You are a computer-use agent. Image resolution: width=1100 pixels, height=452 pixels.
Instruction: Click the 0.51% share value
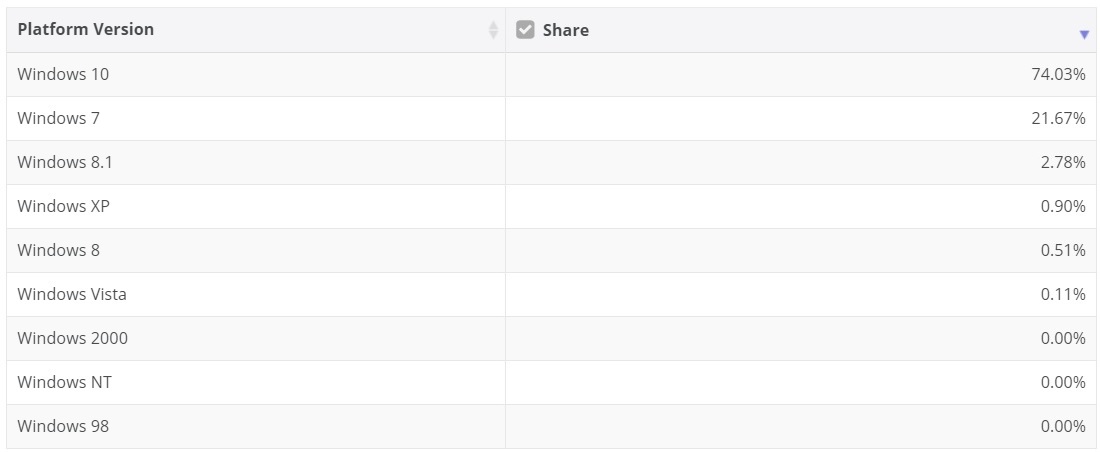(1063, 250)
